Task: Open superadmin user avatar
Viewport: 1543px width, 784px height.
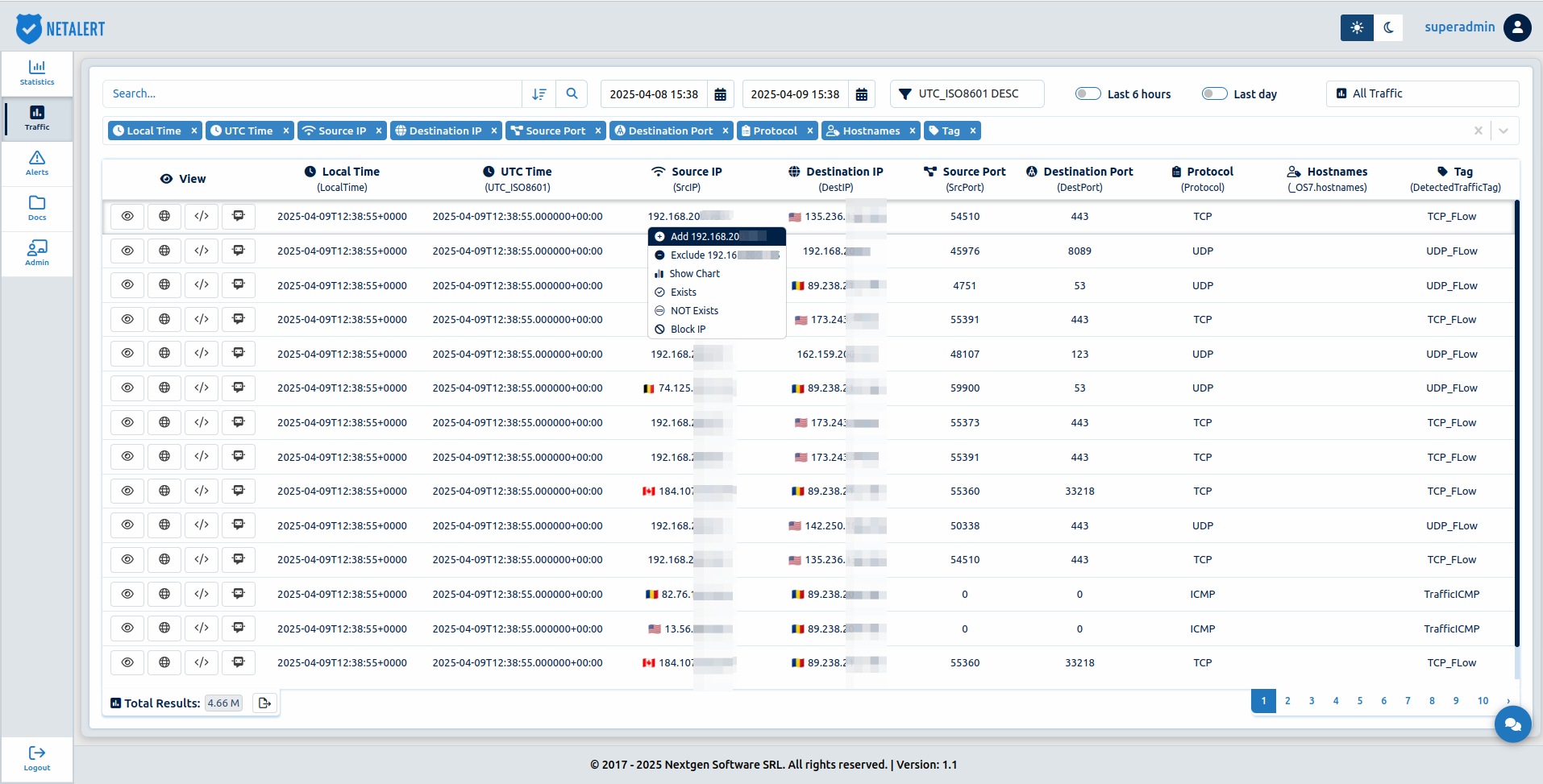Action: tap(1517, 27)
